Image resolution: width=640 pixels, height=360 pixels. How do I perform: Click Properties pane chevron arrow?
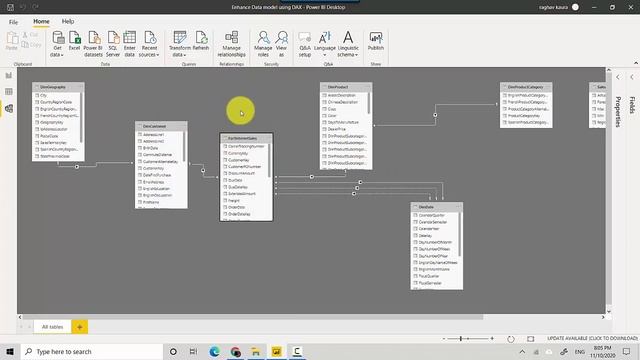pos(618,77)
